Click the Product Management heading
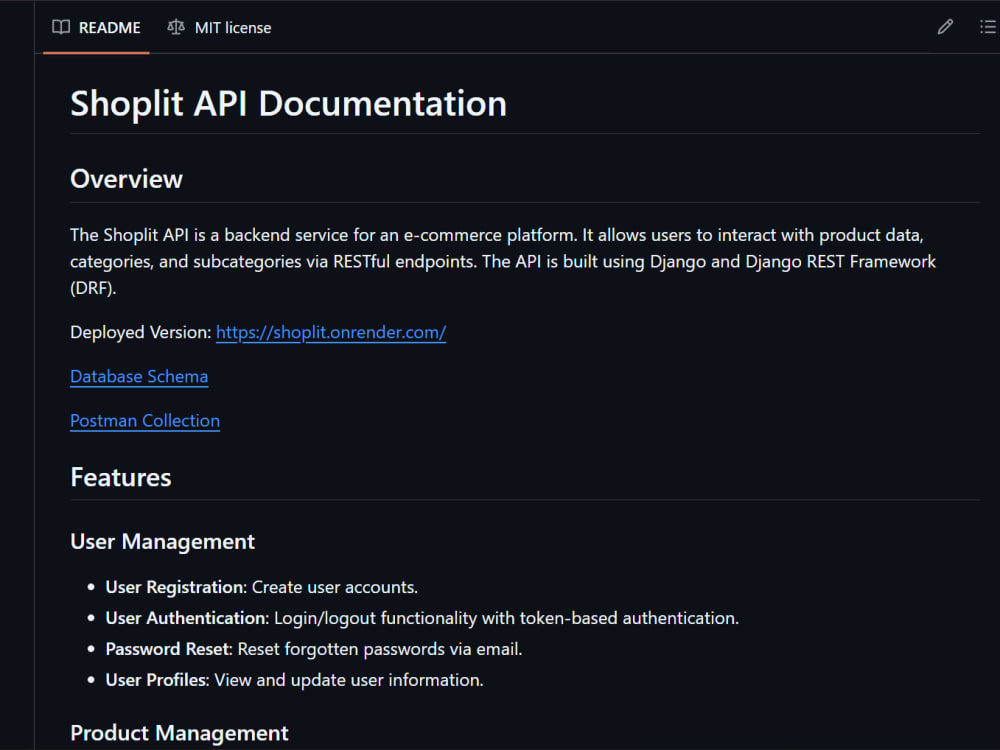The image size is (1000, 750). click(179, 733)
